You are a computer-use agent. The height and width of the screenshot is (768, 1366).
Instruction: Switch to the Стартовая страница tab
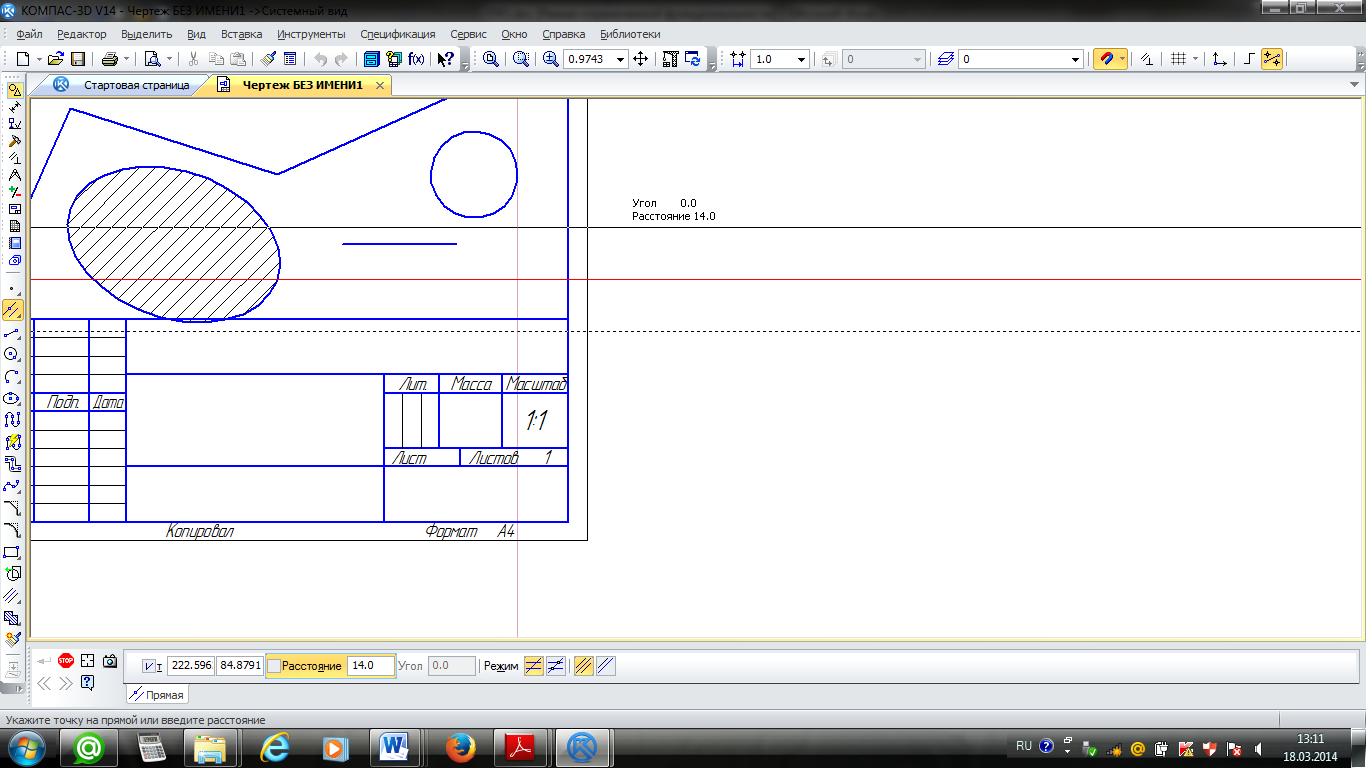click(x=136, y=86)
